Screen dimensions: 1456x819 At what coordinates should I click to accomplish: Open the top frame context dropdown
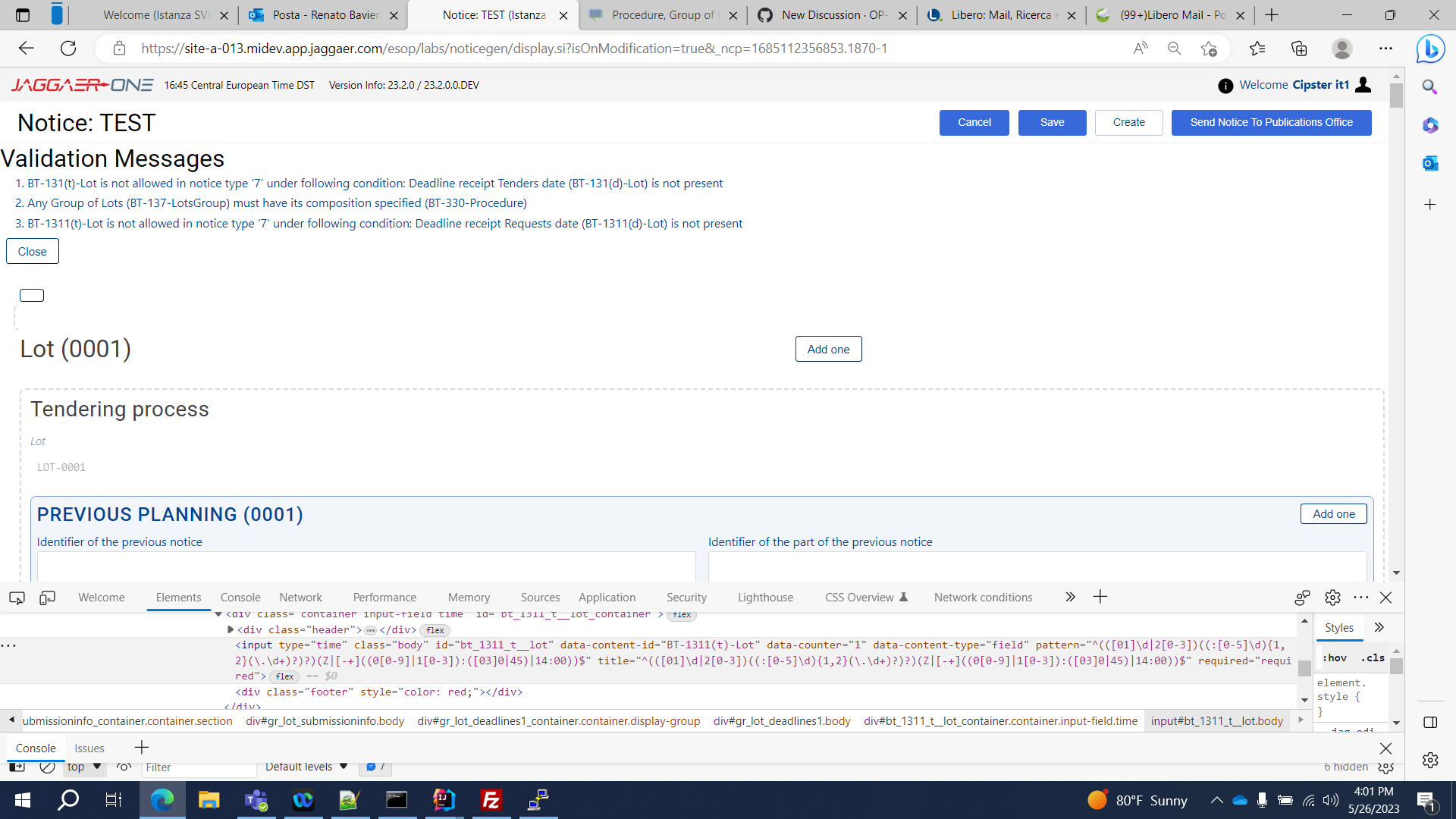pyautogui.click(x=84, y=767)
